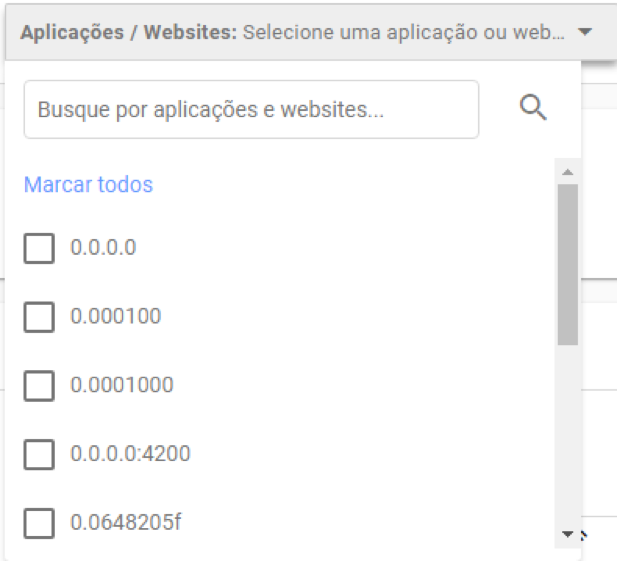This screenshot has width=617, height=561.
Task: Click the Aplicações / Websites selector label
Action: click(x=128, y=32)
